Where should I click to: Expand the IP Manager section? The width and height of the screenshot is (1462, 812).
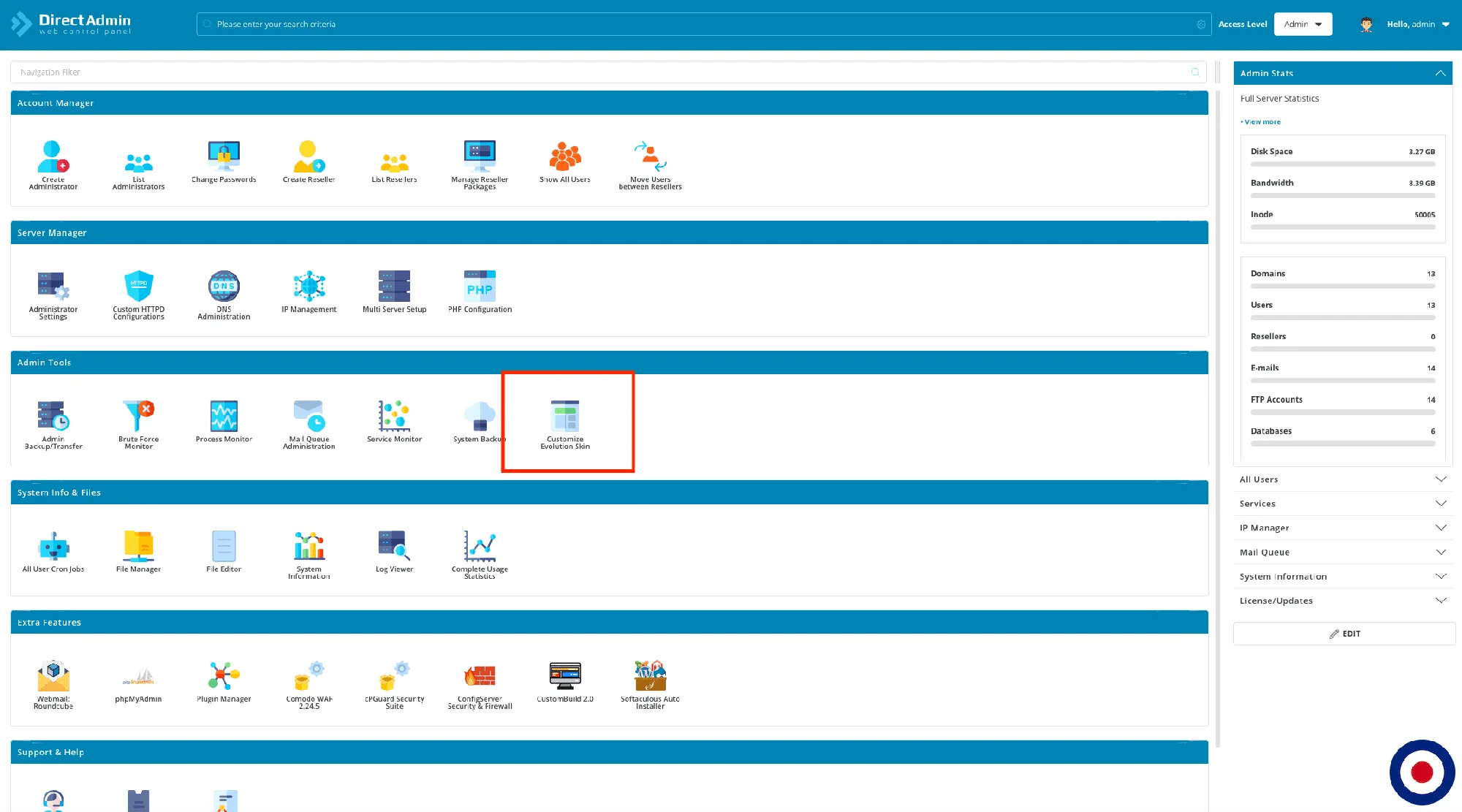(x=1343, y=528)
